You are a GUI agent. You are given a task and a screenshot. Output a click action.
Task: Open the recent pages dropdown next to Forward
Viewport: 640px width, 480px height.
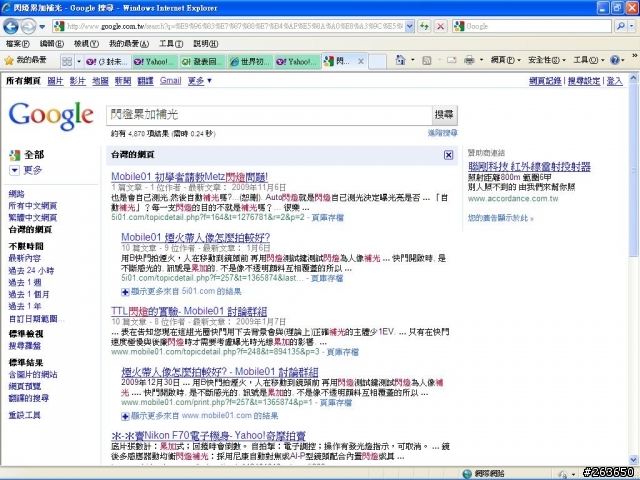click(x=42, y=27)
